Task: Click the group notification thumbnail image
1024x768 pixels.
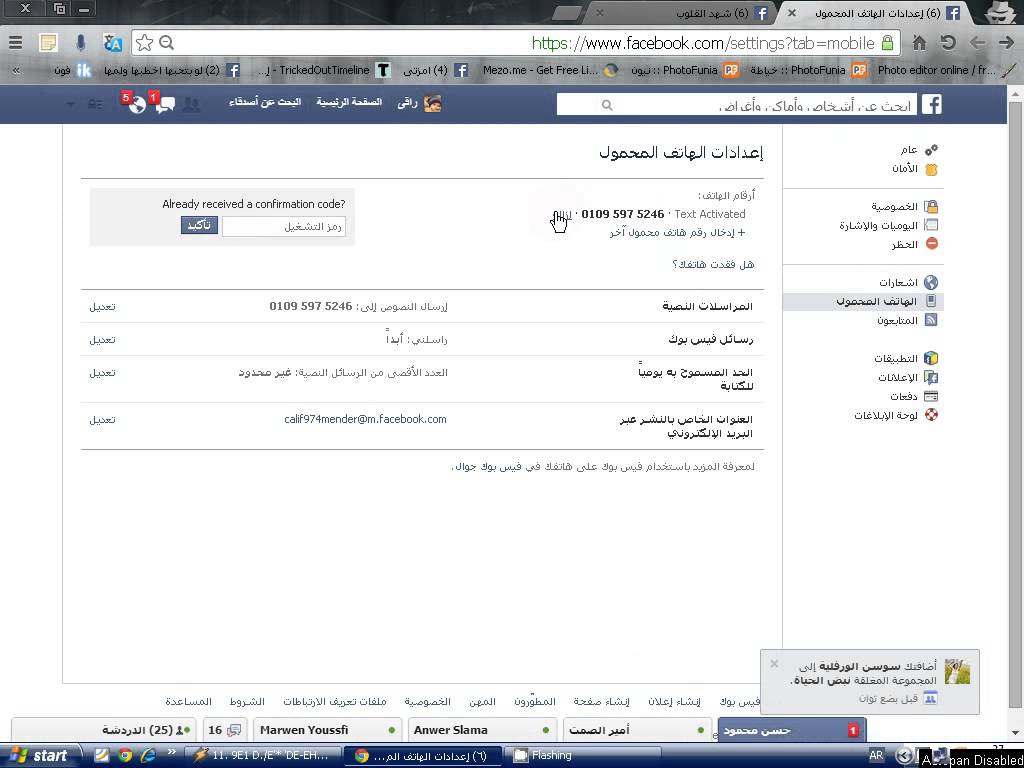Action: click(x=957, y=671)
